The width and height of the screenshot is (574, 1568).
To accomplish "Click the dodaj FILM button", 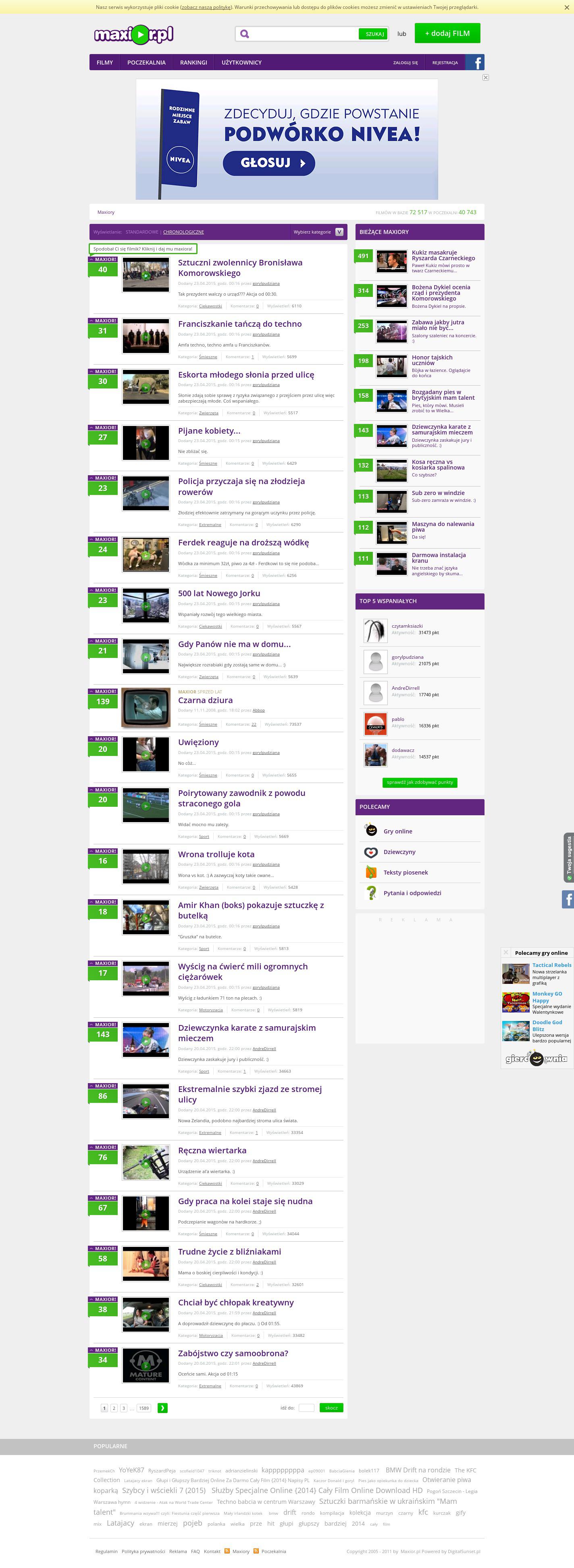I will pyautogui.click(x=447, y=33).
